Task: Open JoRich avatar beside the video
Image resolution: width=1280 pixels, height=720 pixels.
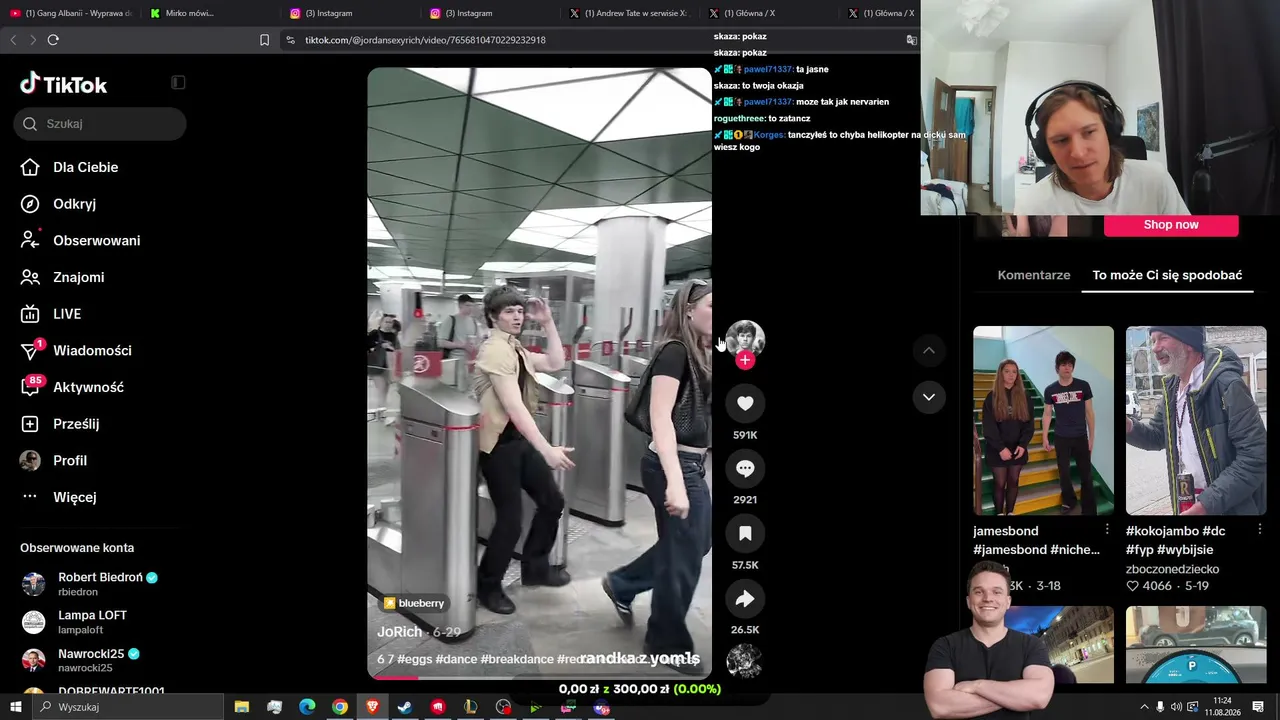Action: [x=745, y=340]
